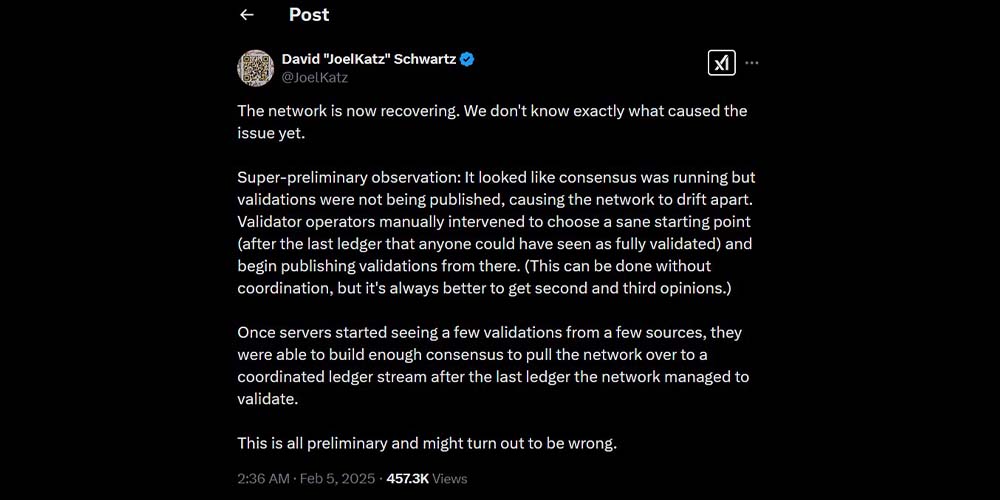Click the blue verified badge
Screen dimensions: 1000x500
tap(467, 59)
